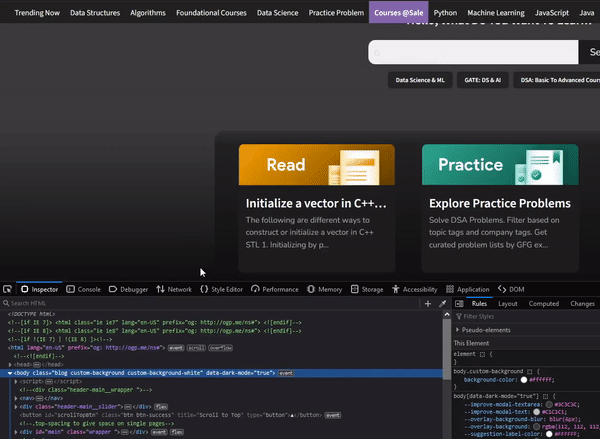
Task: Switch to the Application panel
Action: click(468, 289)
